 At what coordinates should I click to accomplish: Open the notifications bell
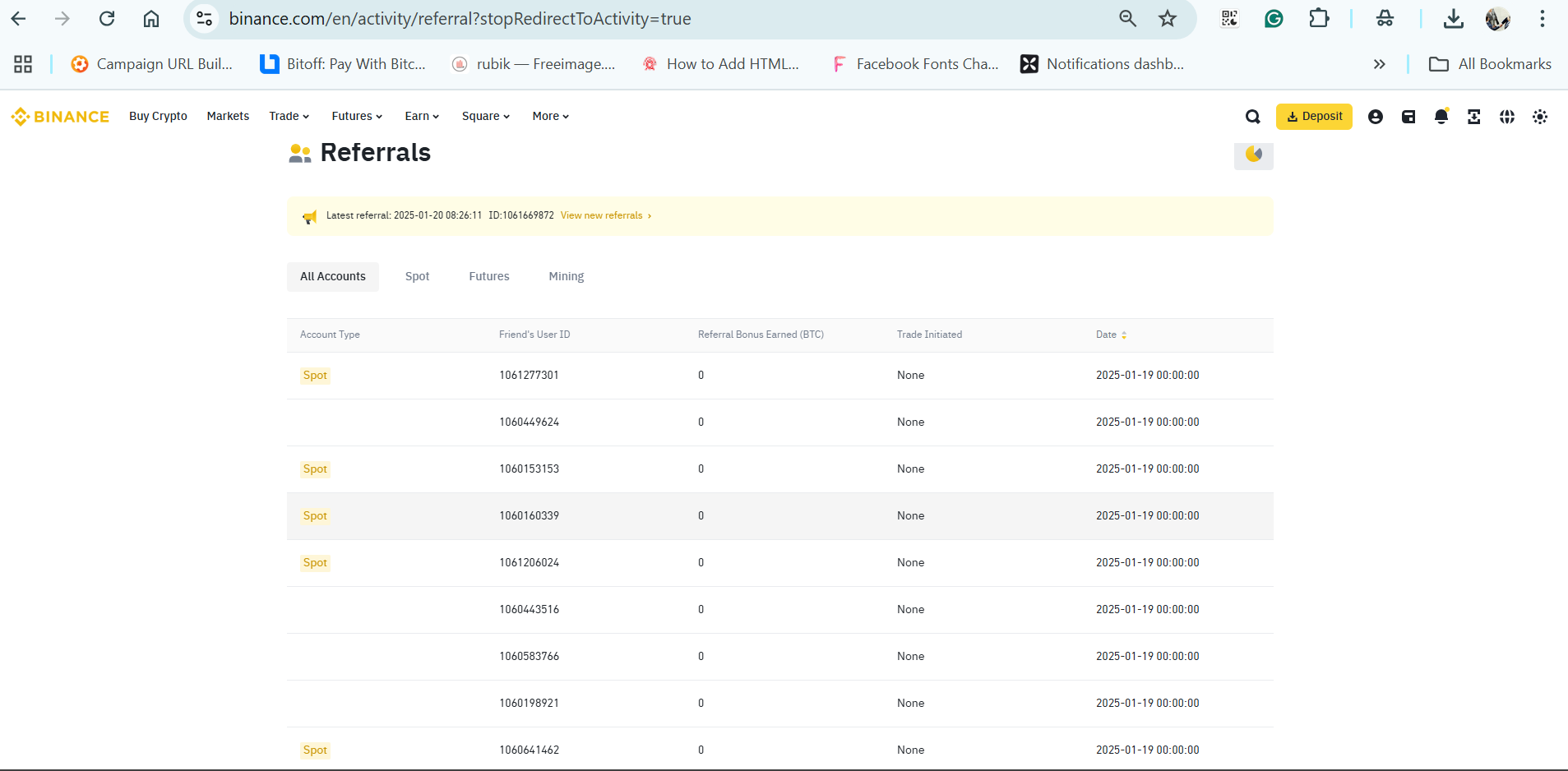click(x=1441, y=117)
